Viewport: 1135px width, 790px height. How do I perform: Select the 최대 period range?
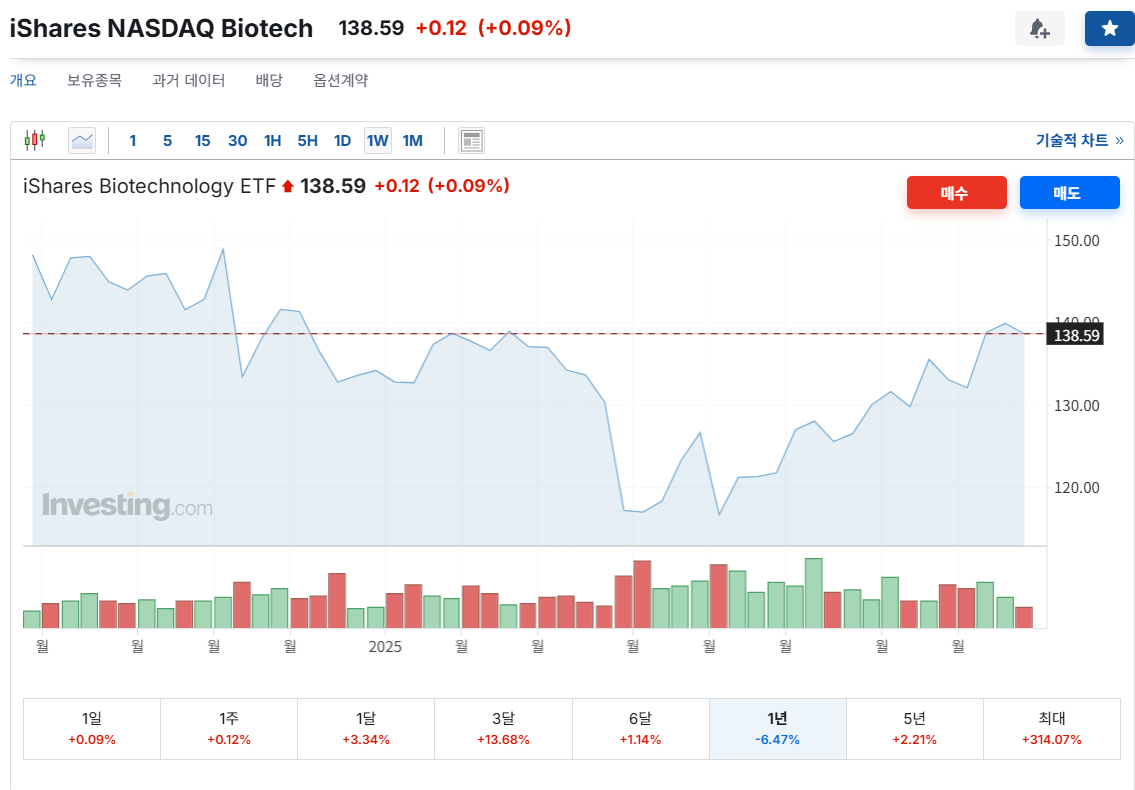point(1052,728)
